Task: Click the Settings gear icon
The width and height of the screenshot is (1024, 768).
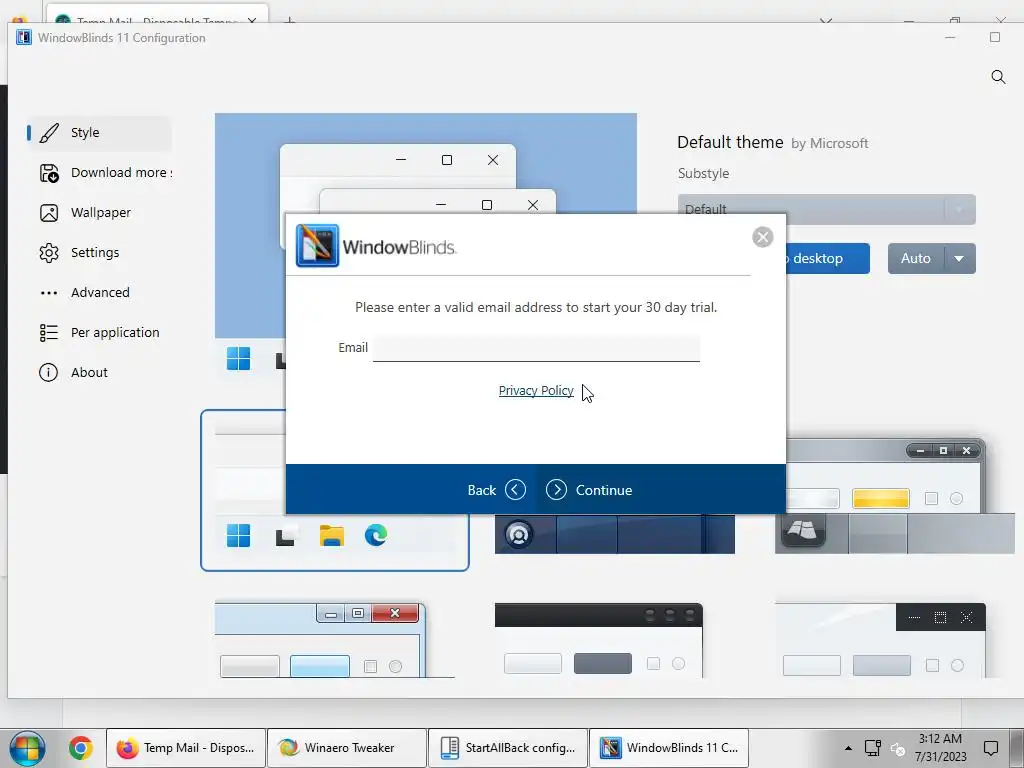Action: pyautogui.click(x=49, y=253)
